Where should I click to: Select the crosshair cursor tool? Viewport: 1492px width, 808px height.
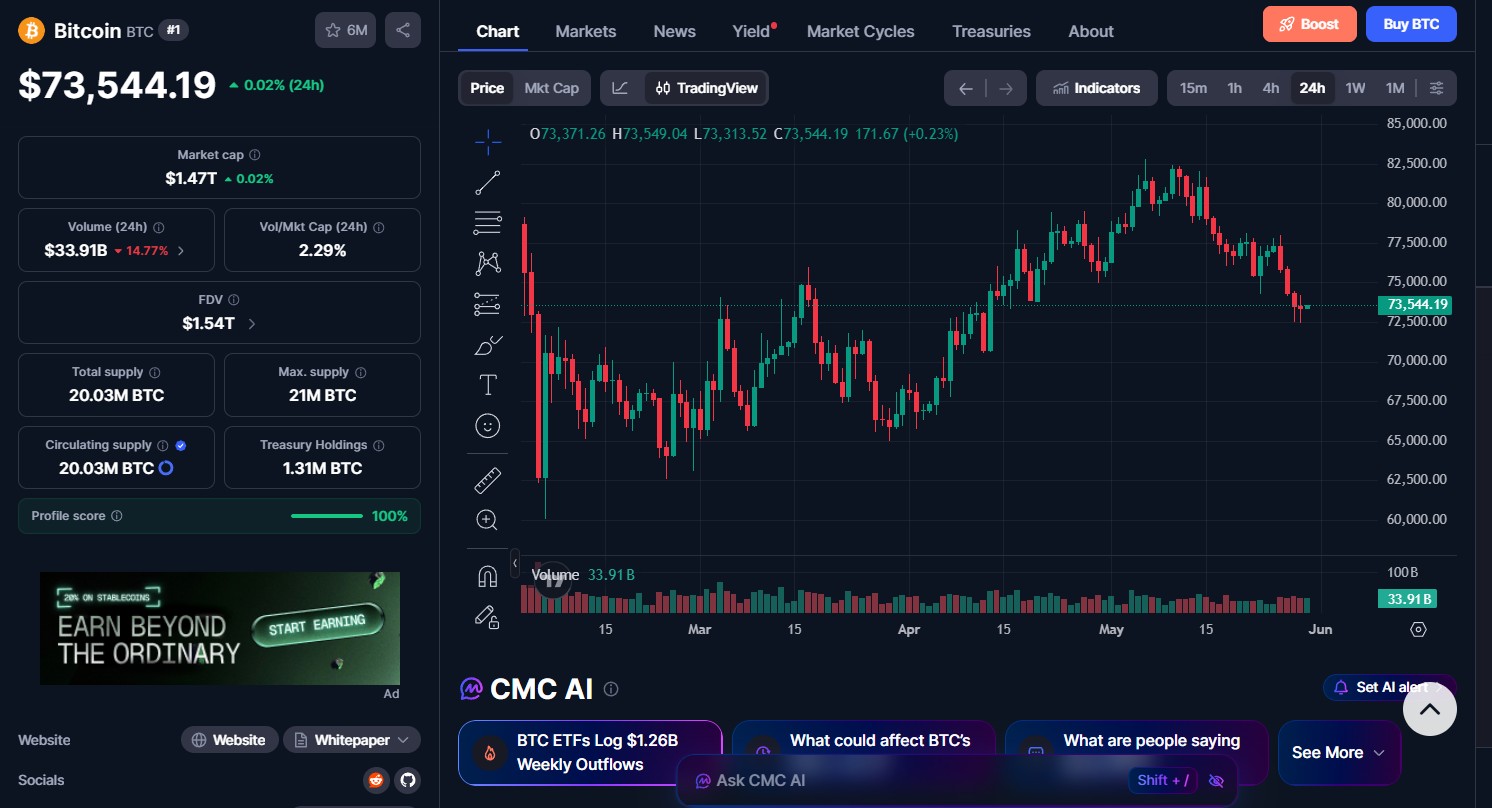pyautogui.click(x=488, y=143)
